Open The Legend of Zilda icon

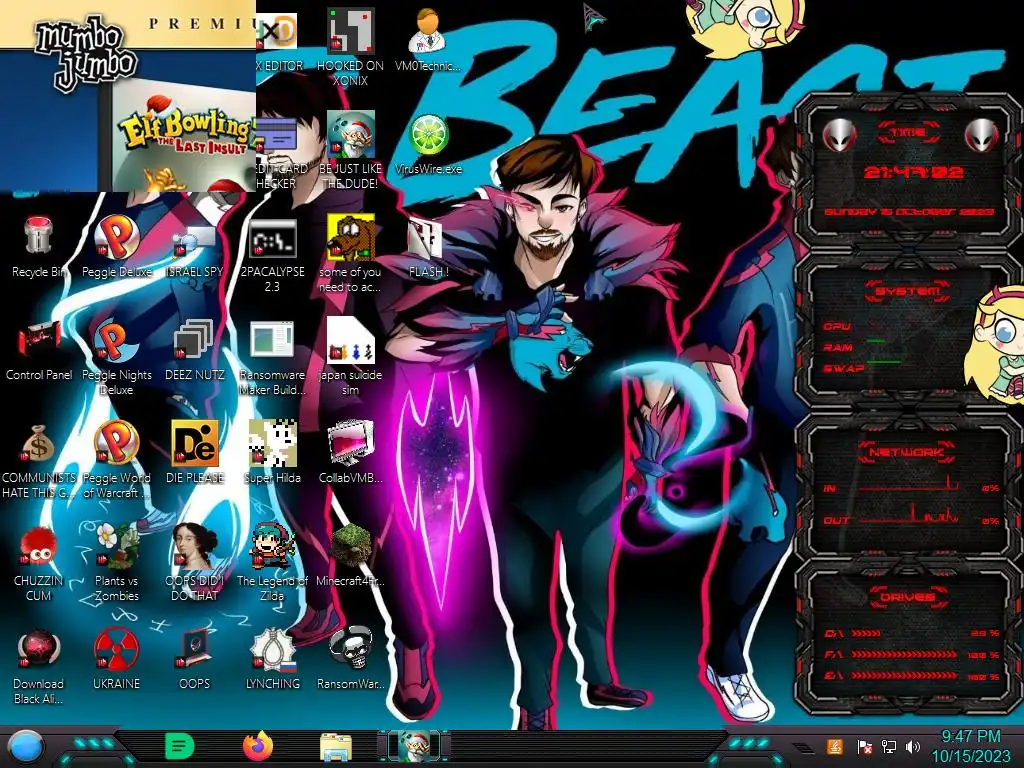tap(272, 564)
